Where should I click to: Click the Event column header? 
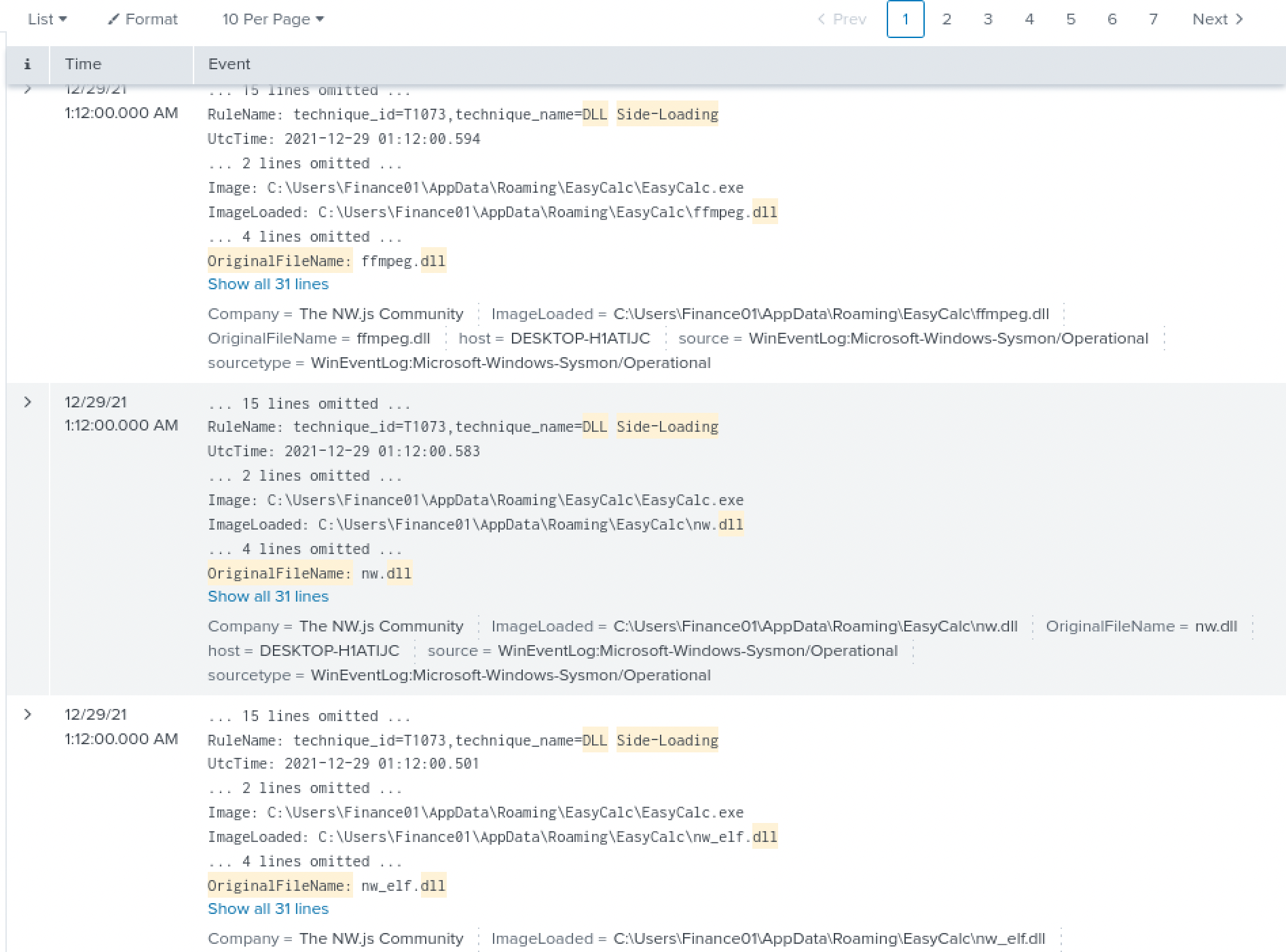pyautogui.click(x=229, y=64)
